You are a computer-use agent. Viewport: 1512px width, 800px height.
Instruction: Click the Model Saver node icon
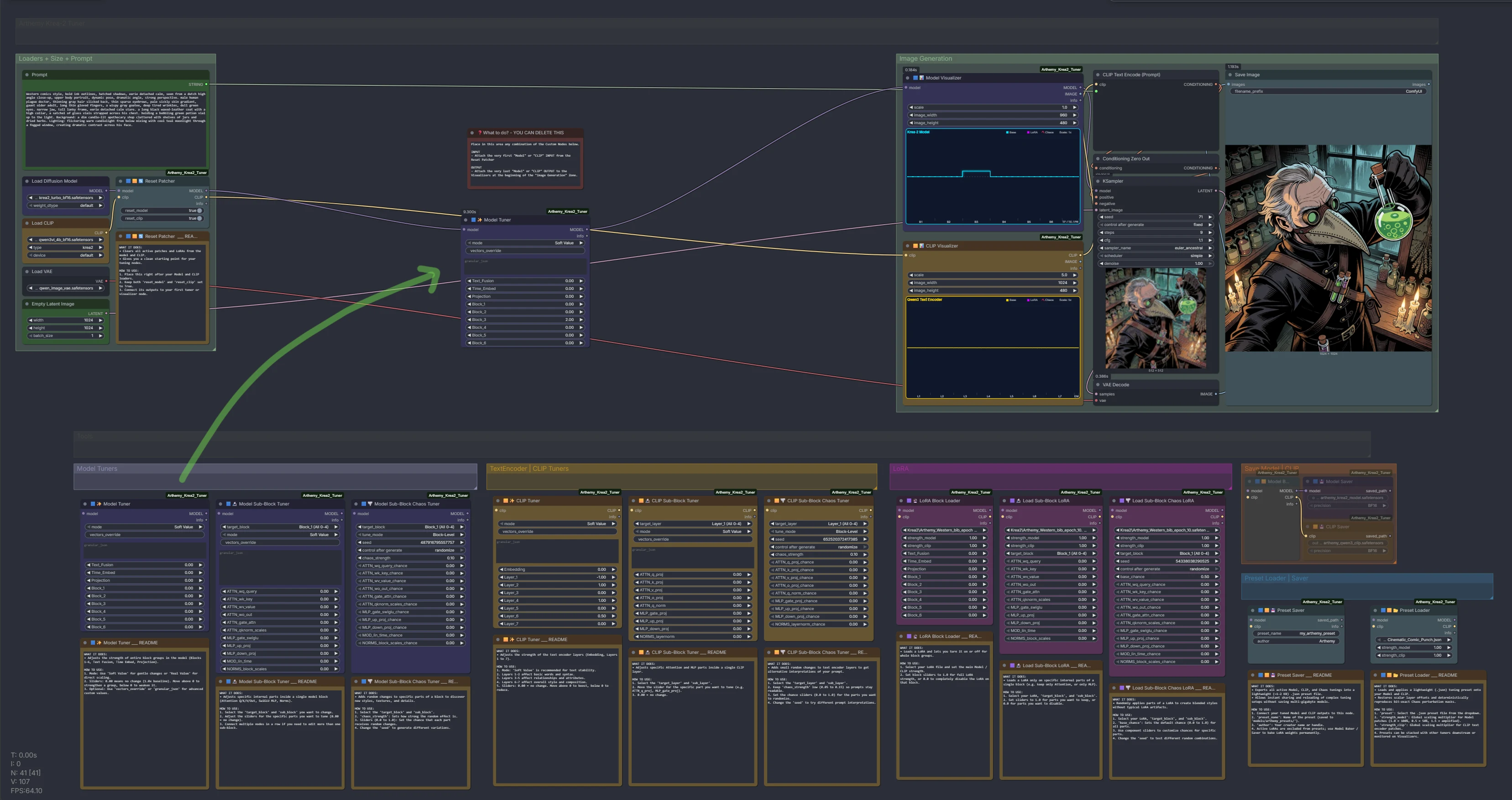point(1322,482)
